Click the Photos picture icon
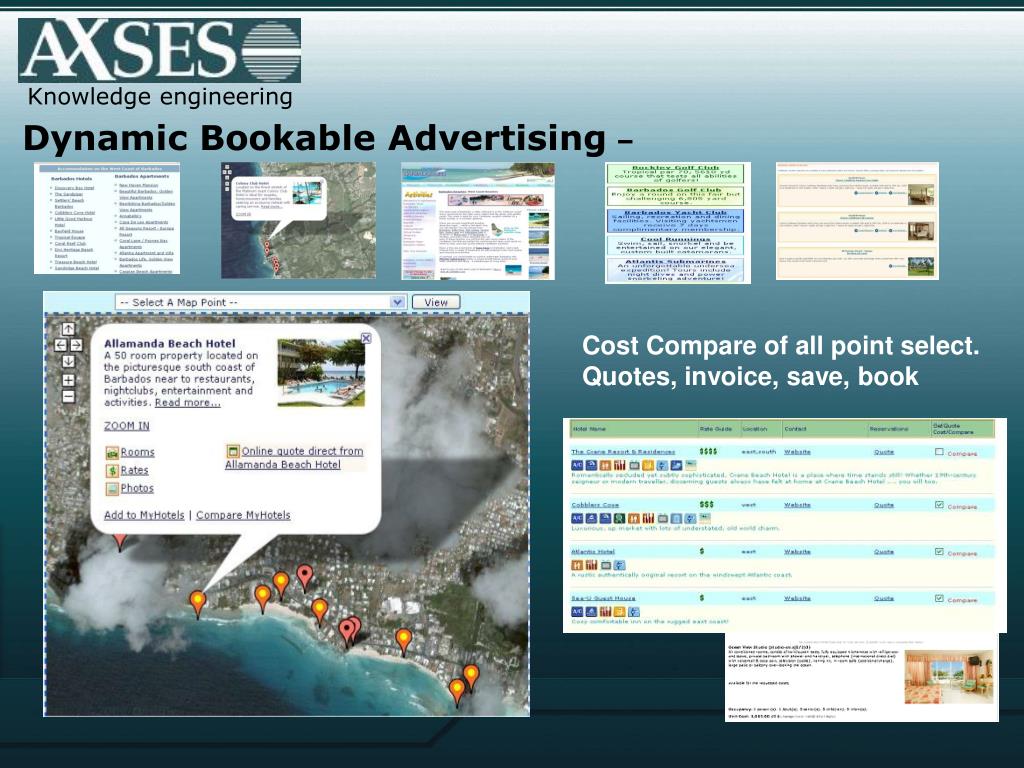 coord(112,488)
